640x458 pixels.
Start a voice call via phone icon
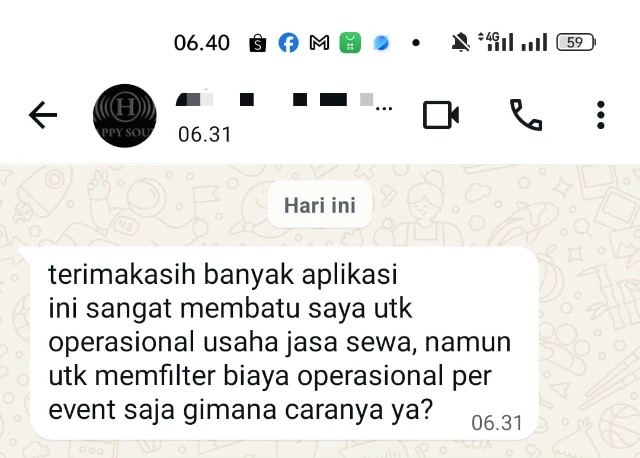pos(526,115)
